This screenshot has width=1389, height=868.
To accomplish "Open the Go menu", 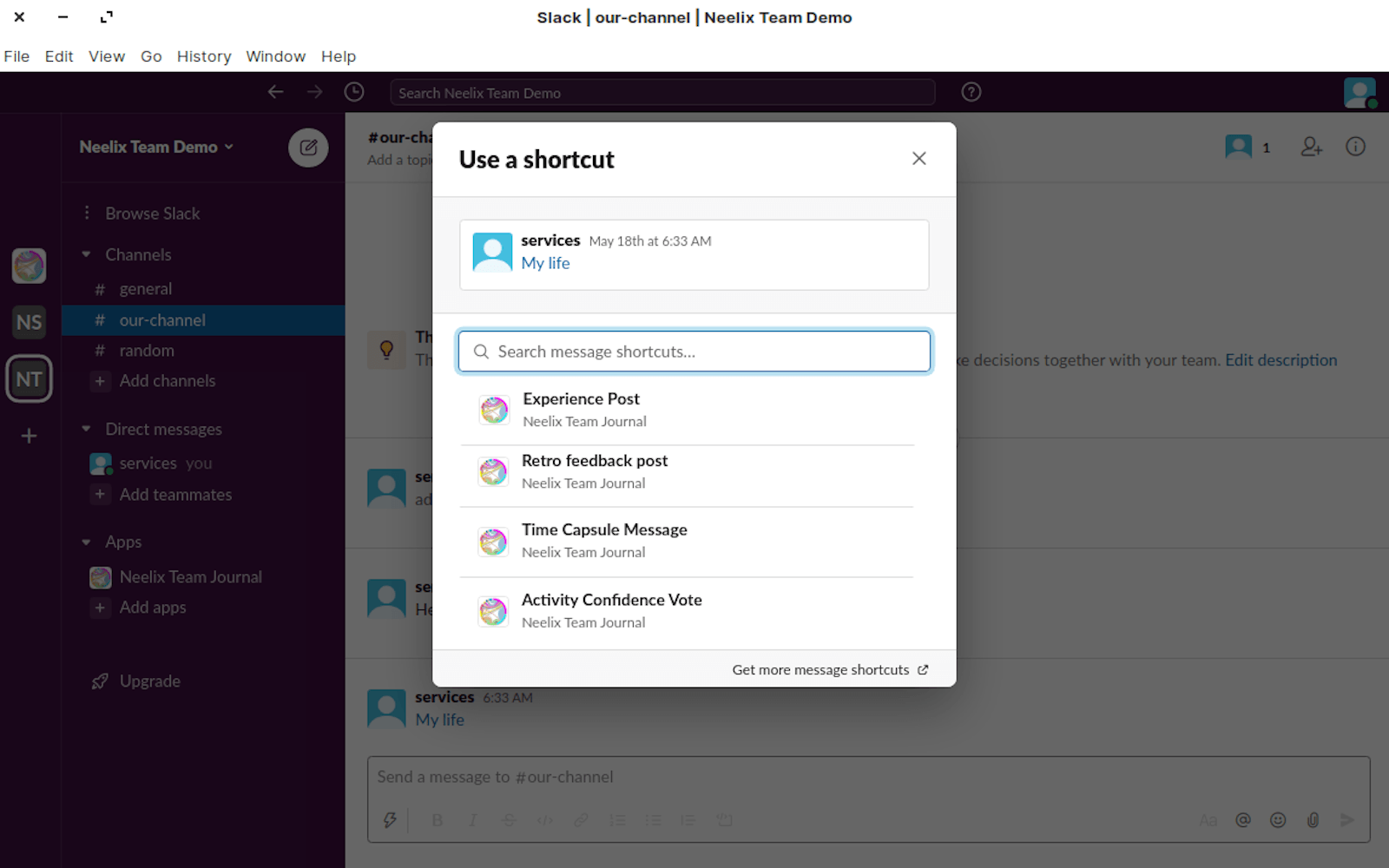I will 151,56.
